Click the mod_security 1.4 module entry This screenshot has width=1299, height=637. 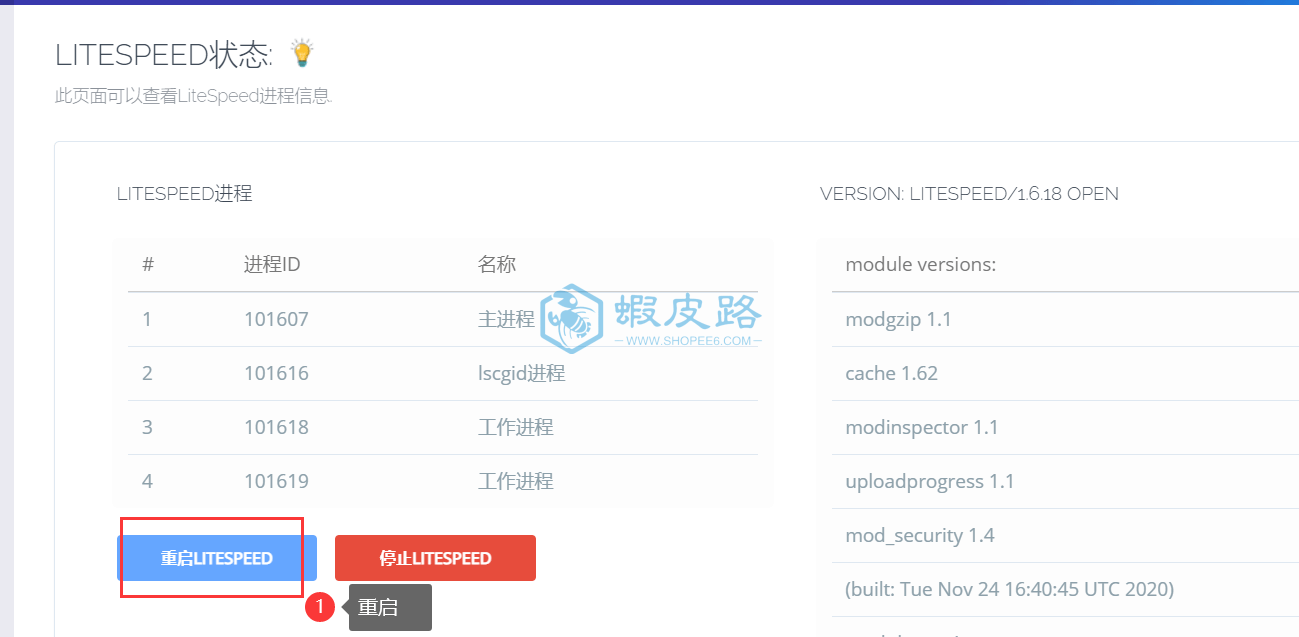click(x=920, y=535)
